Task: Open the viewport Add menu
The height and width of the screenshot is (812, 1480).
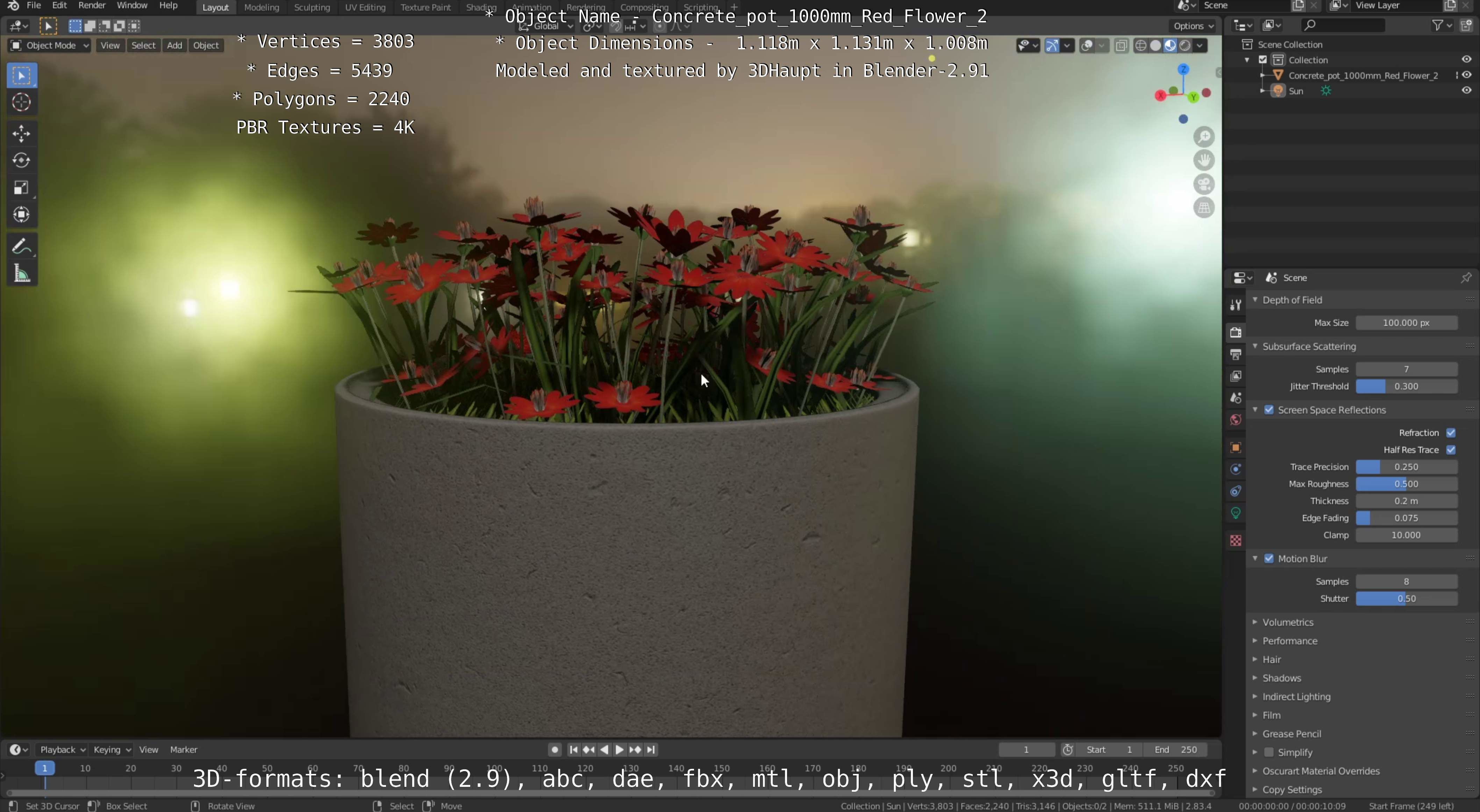Action: coord(174,45)
